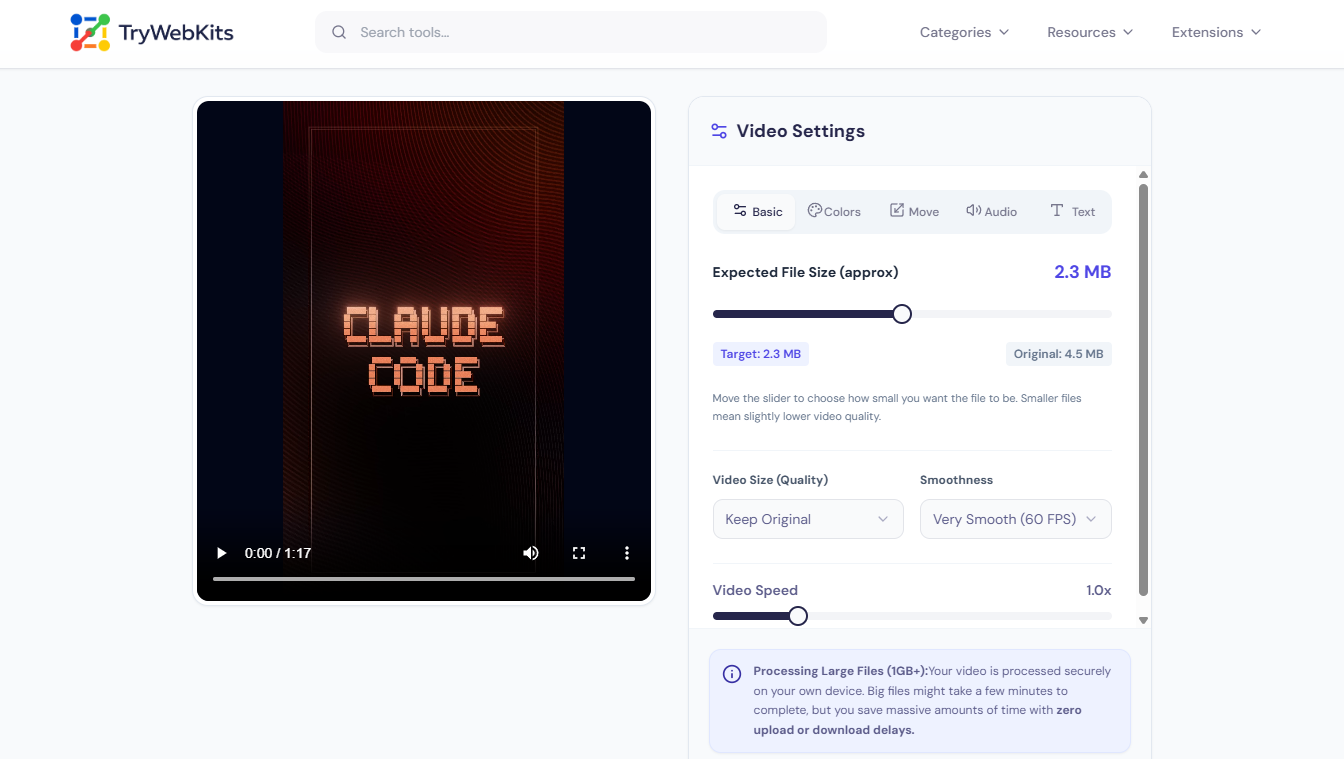The width and height of the screenshot is (1344, 759).
Task: Click the Audio speaker icon tab
Action: click(972, 210)
